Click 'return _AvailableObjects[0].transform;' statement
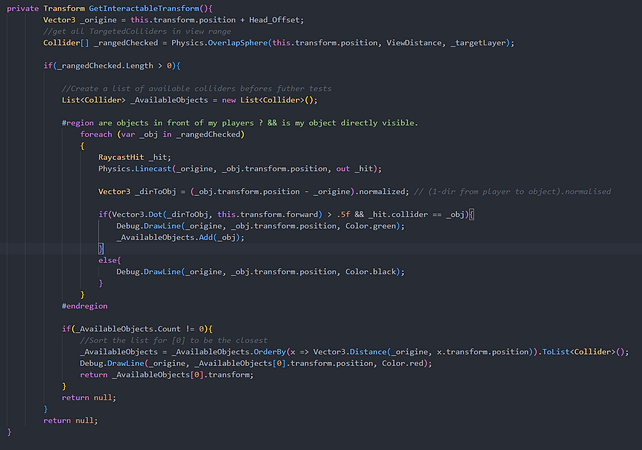The width and height of the screenshot is (642, 450). [167, 375]
